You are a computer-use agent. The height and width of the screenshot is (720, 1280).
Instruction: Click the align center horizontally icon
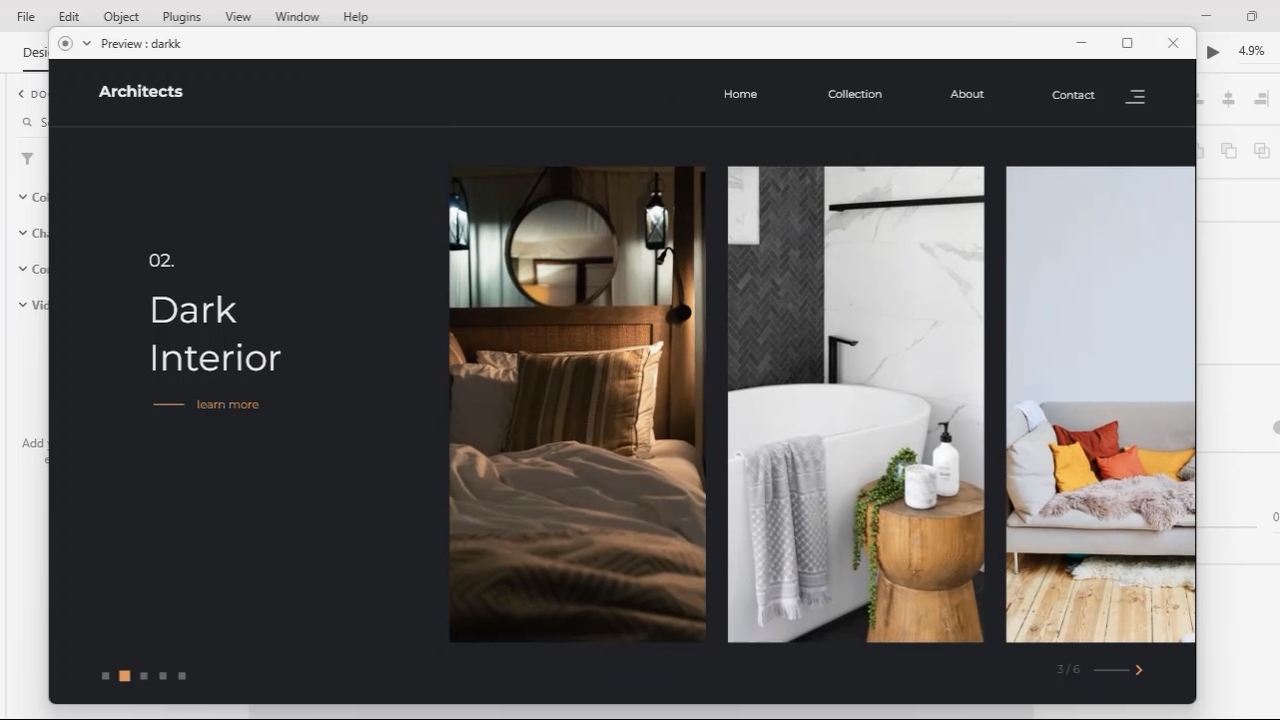1228,98
